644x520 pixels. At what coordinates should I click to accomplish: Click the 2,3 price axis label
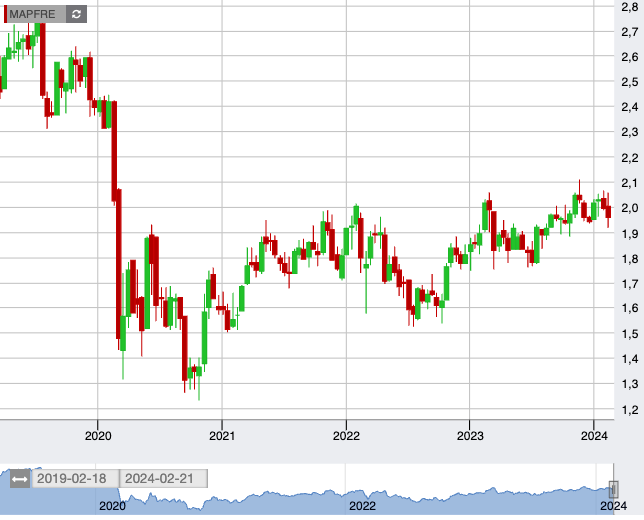click(x=630, y=132)
